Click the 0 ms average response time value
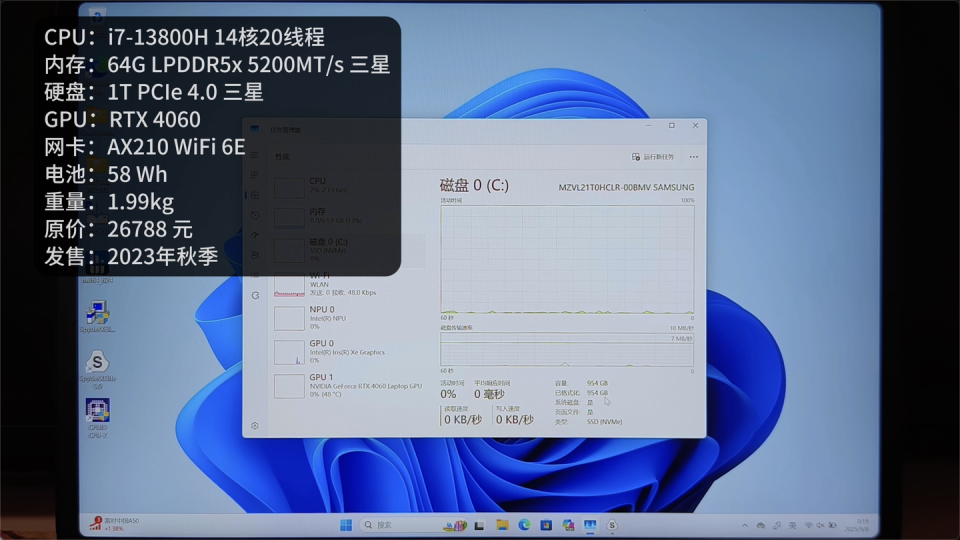This screenshot has height=540, width=960. tap(489, 394)
